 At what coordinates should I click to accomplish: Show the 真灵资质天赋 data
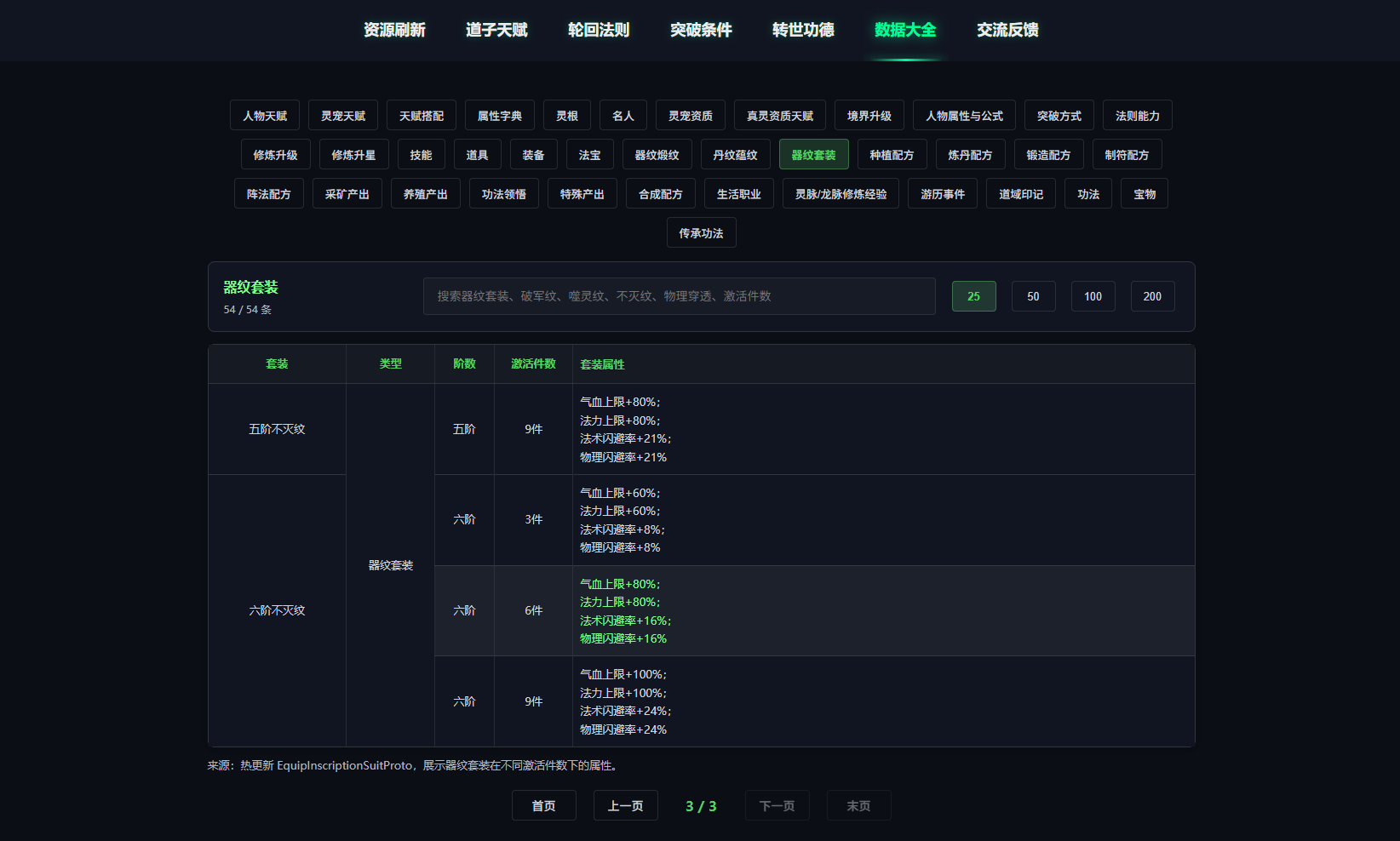[x=780, y=116]
